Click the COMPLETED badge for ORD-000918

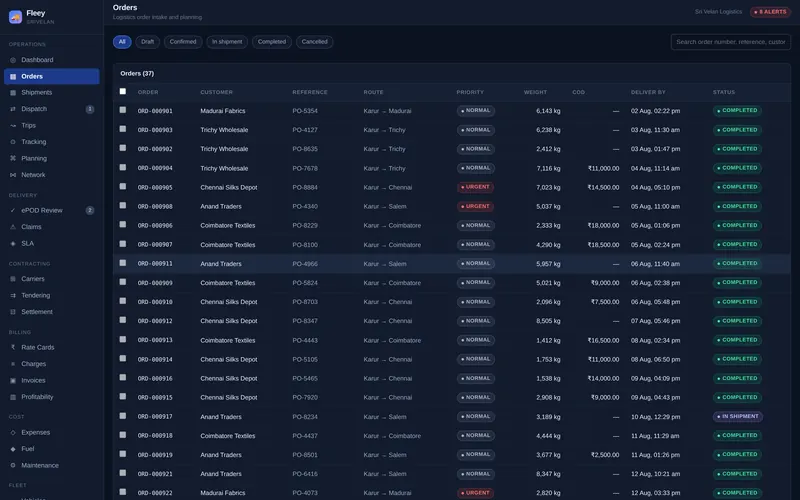(737, 436)
